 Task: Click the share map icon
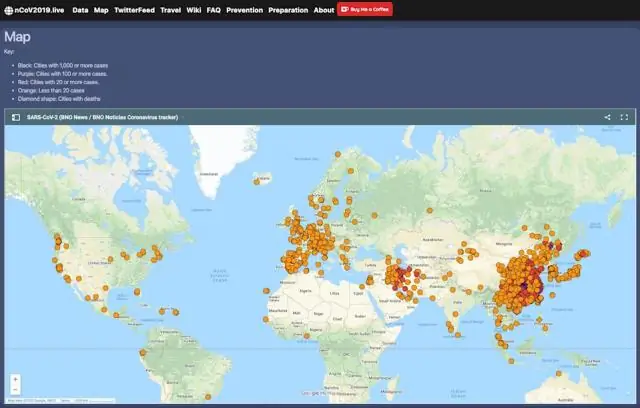[607, 117]
